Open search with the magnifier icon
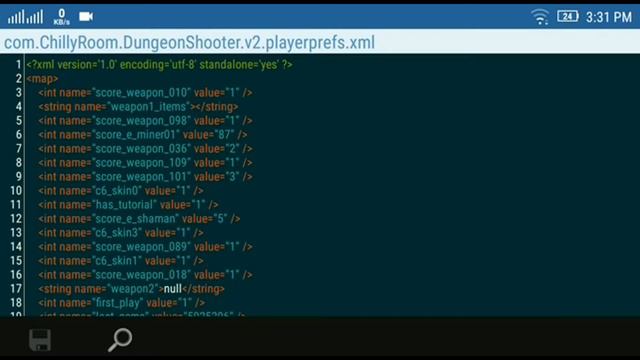The image size is (640, 360). pos(120,340)
